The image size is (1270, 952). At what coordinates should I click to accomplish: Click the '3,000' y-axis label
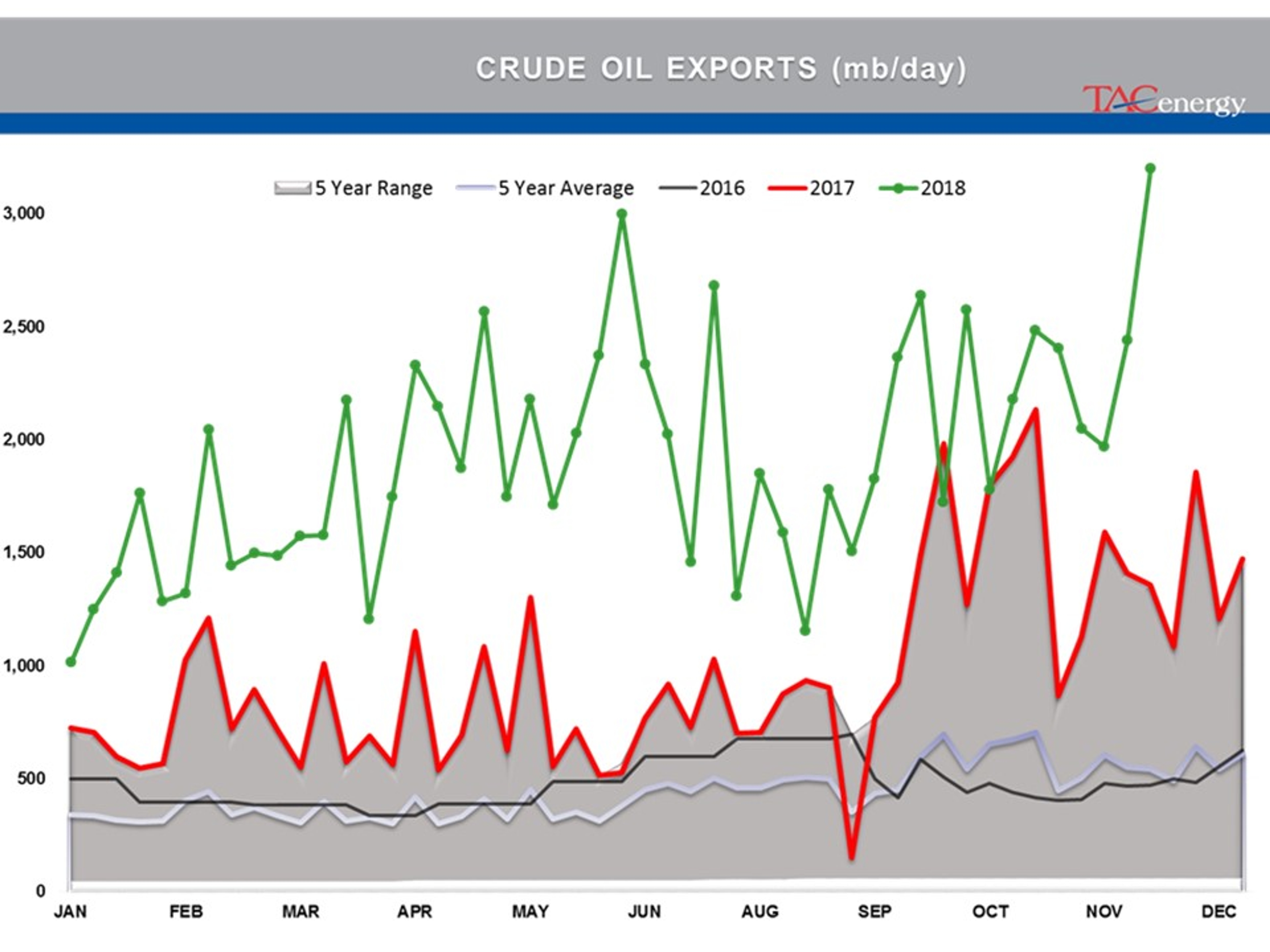[23, 213]
